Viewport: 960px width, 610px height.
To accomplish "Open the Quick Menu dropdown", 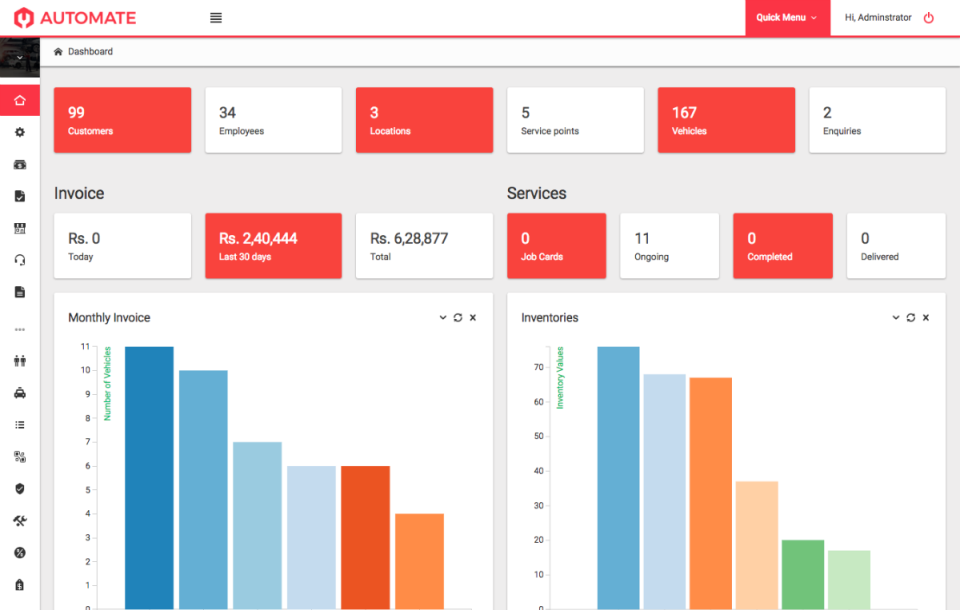I will point(786,17).
